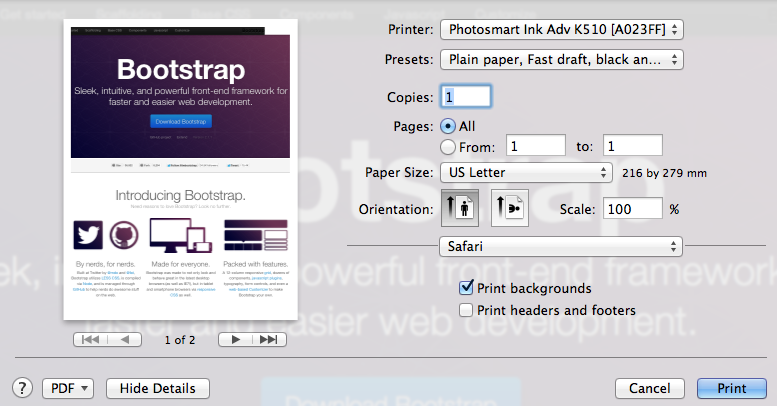Click the Print button
This screenshot has height=406, width=777.
731,388
